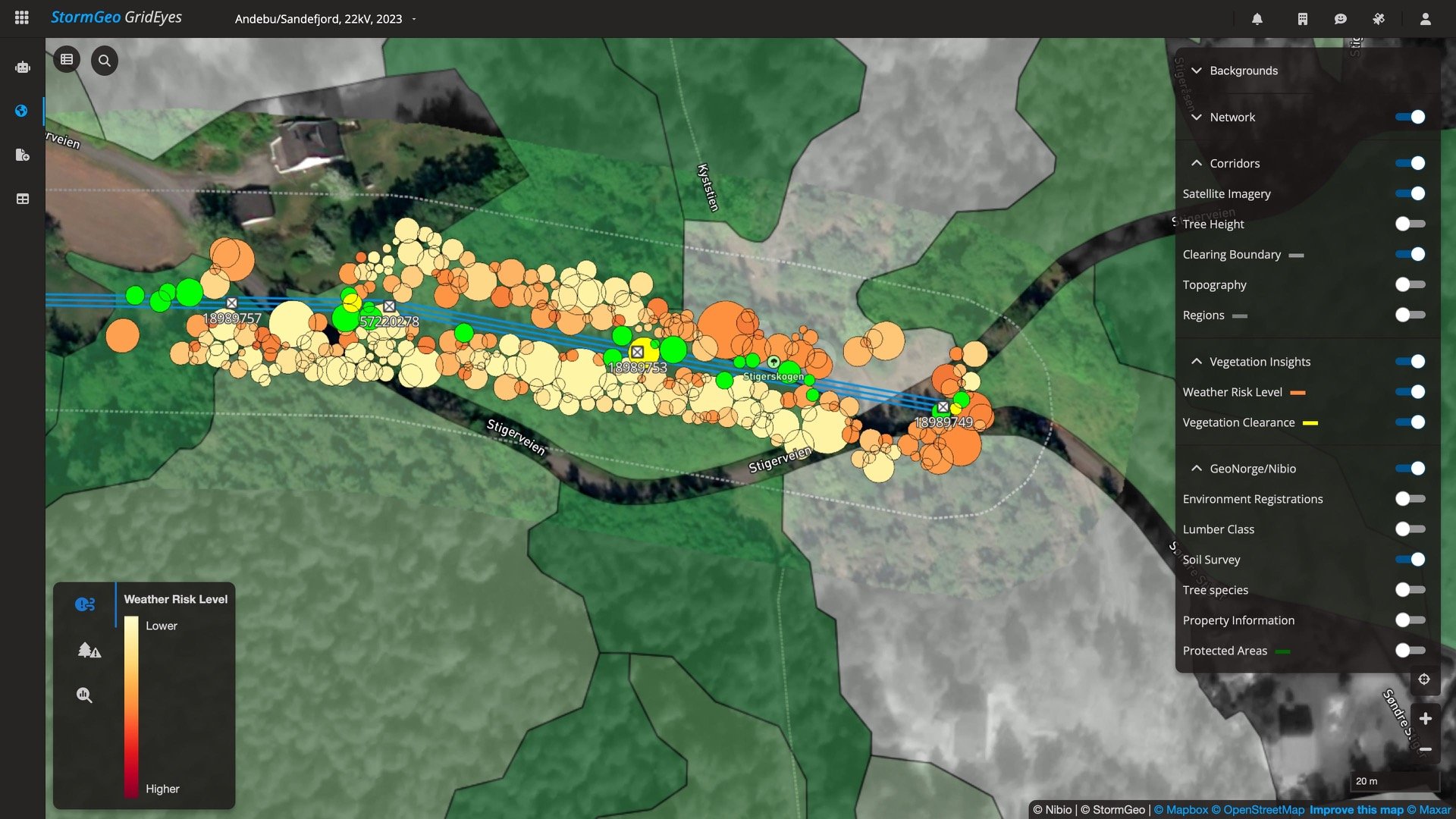The height and width of the screenshot is (819, 1456).
Task: Turn on the Lumber Class switch
Action: tap(1410, 529)
